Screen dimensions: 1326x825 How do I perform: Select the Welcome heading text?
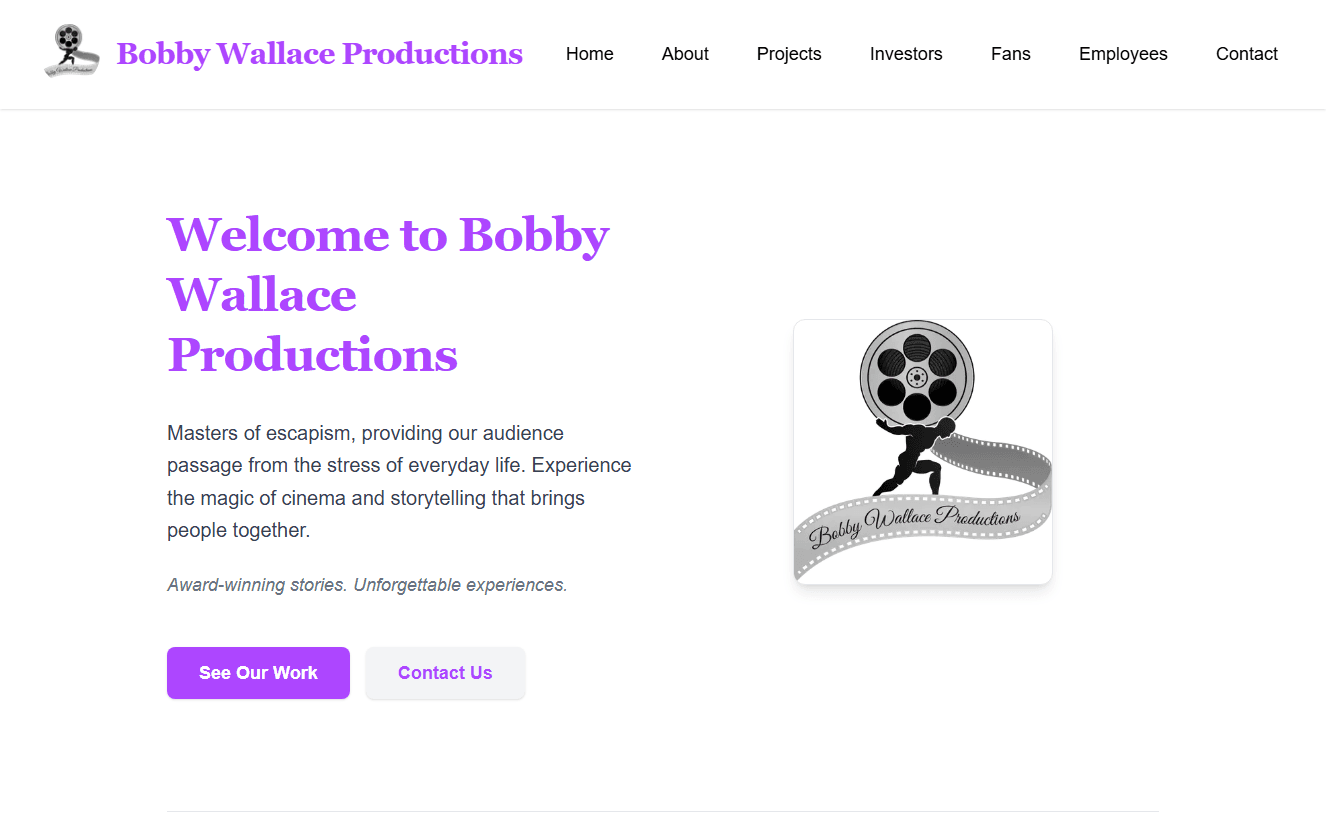(388, 295)
